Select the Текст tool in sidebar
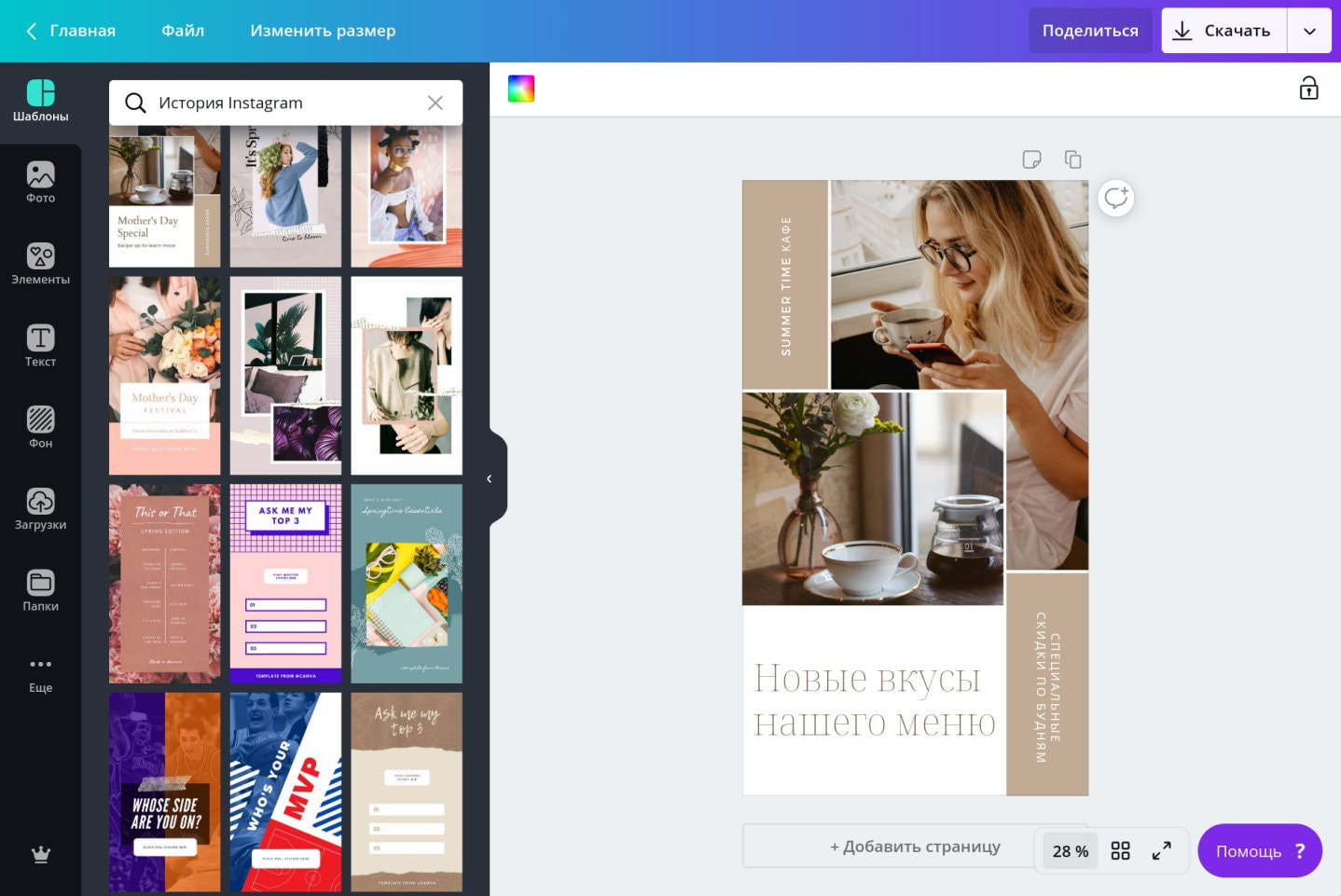This screenshot has height=896, width=1341. [x=40, y=347]
